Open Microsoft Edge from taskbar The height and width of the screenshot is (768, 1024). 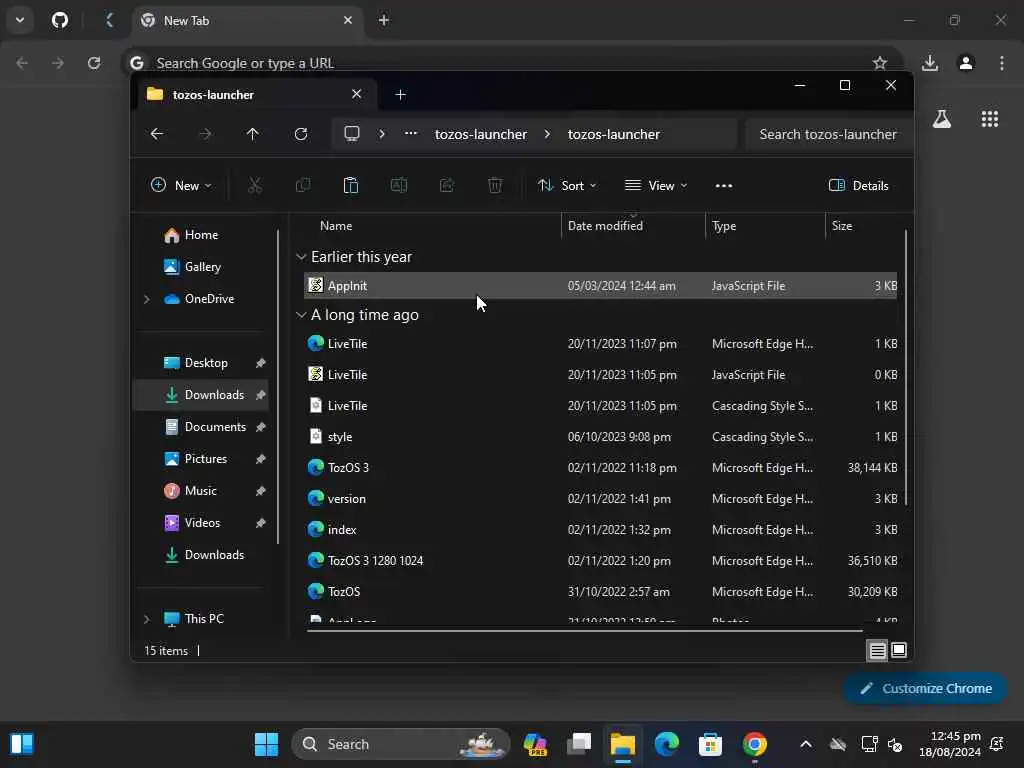click(667, 744)
